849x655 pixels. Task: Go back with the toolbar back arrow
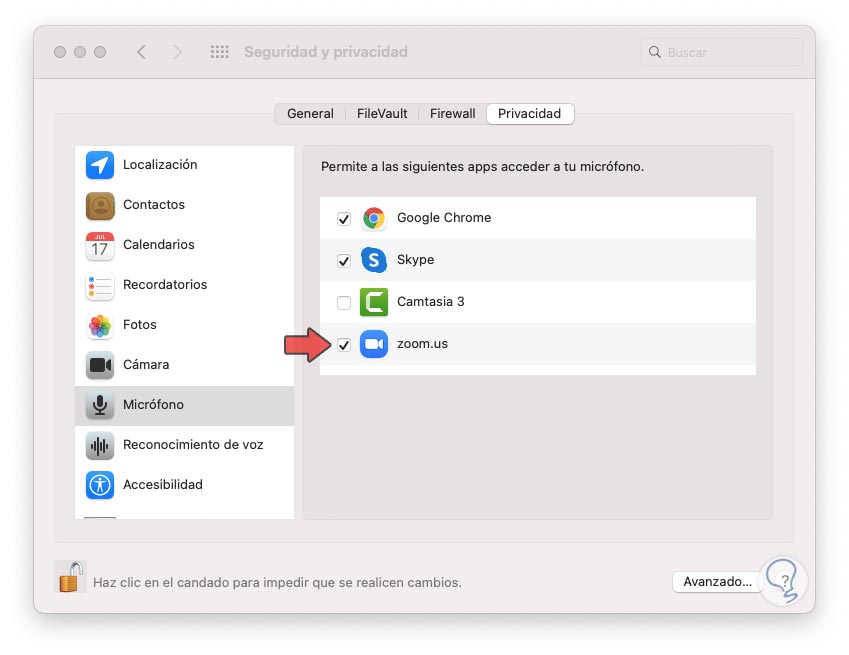[x=141, y=52]
